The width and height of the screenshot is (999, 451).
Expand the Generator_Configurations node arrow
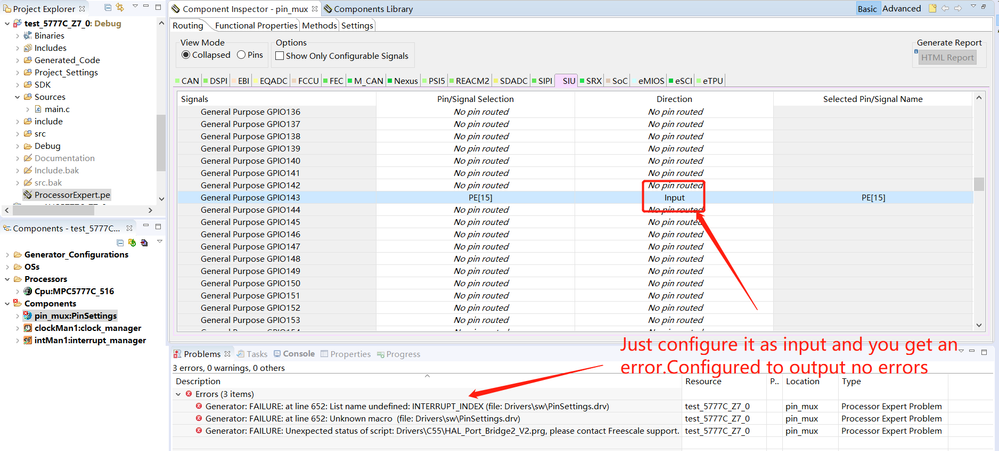(x=7, y=255)
